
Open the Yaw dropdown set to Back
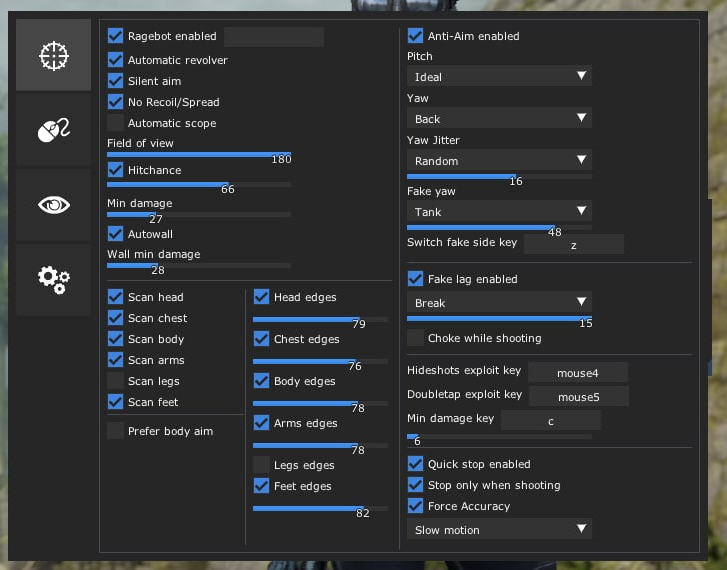click(x=499, y=118)
